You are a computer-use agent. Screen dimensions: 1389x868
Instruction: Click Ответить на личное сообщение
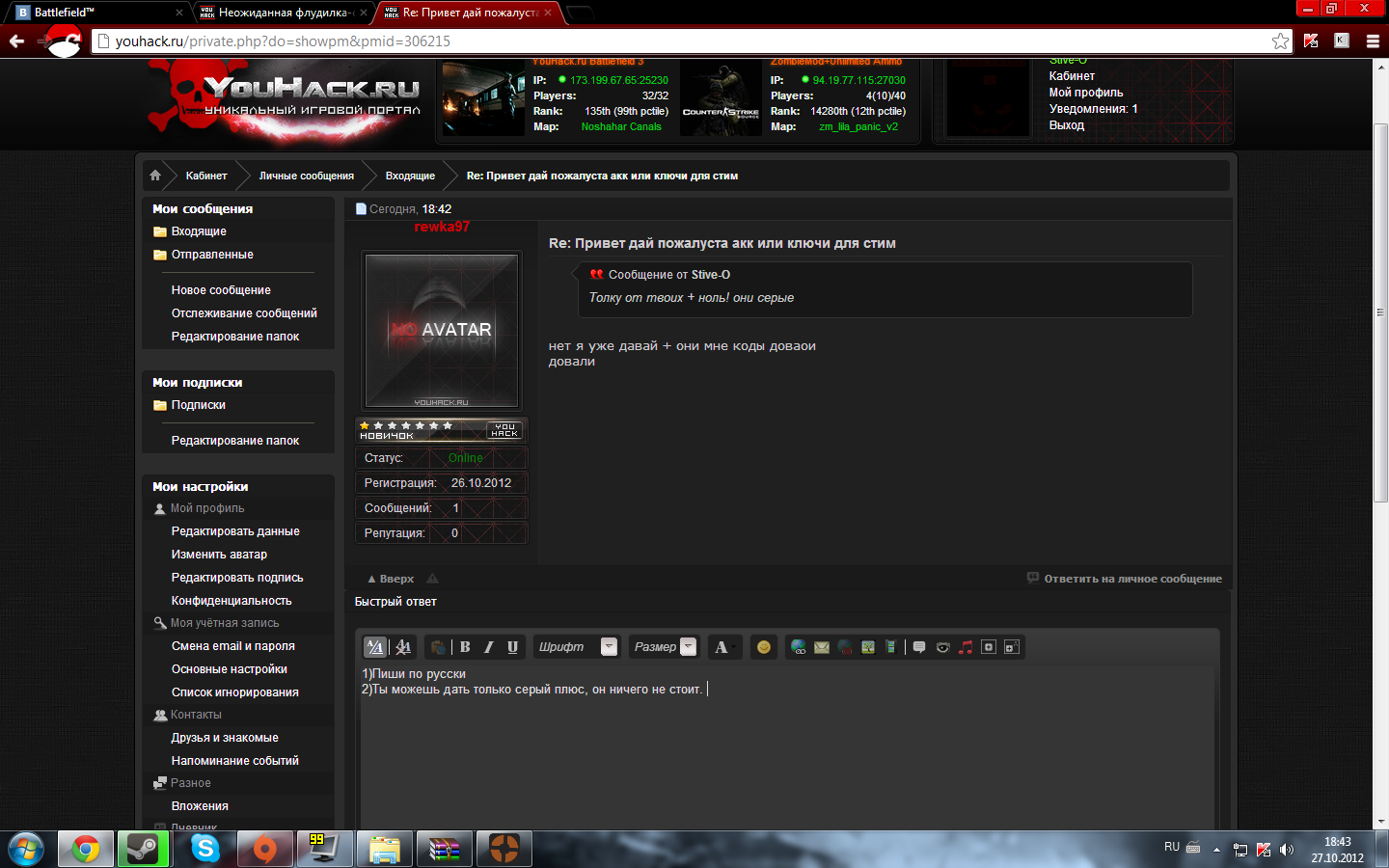(1132, 579)
